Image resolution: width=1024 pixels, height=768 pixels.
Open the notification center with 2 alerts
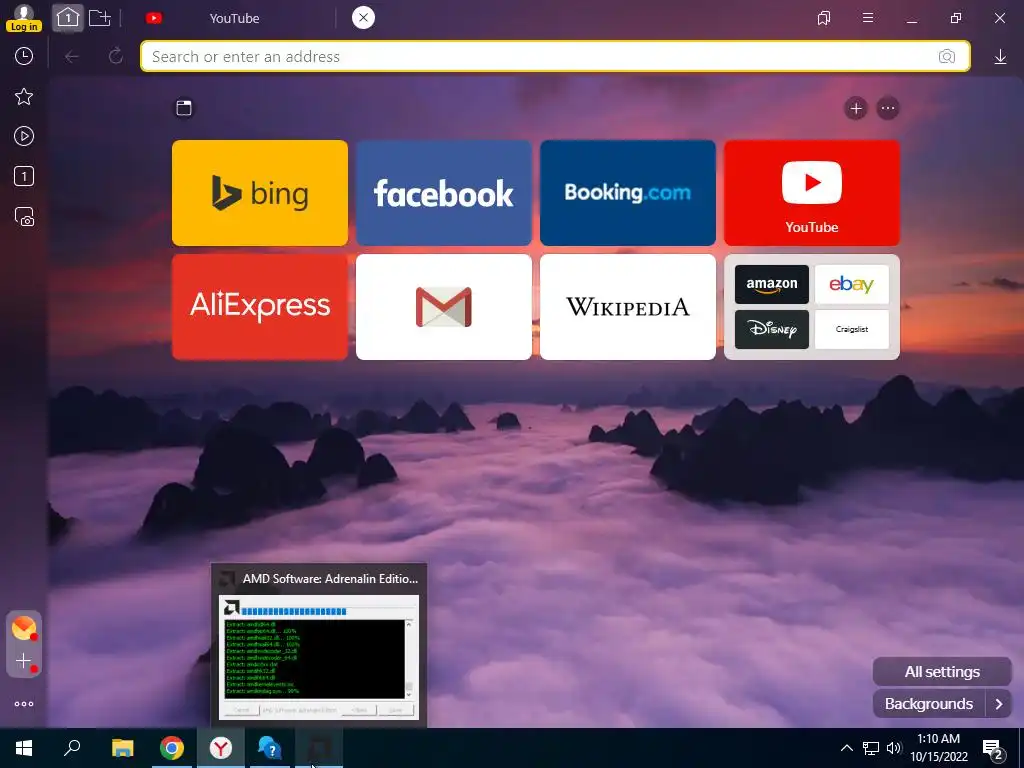(x=993, y=748)
